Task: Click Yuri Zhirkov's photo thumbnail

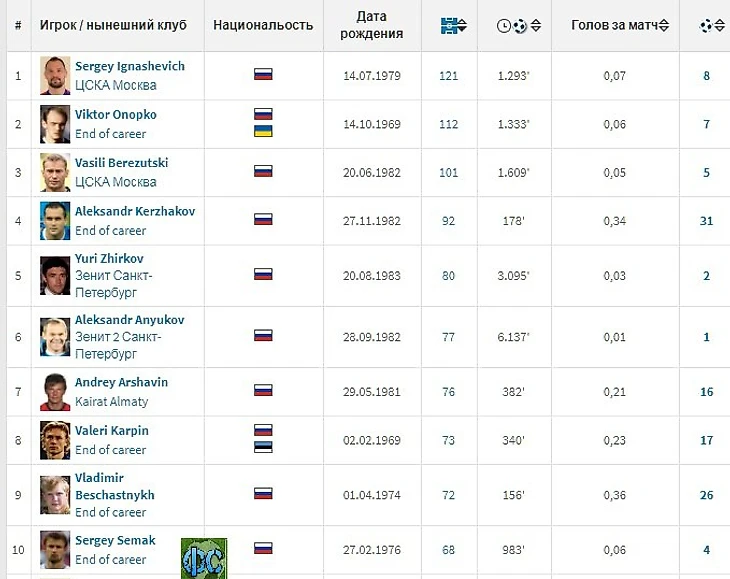Action: [55, 276]
